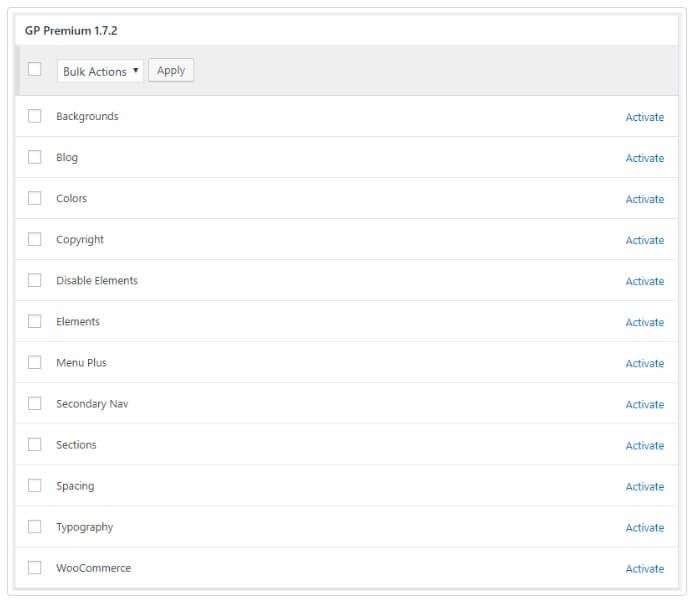Click the WooCommerce module name
694x600 pixels.
click(93, 568)
